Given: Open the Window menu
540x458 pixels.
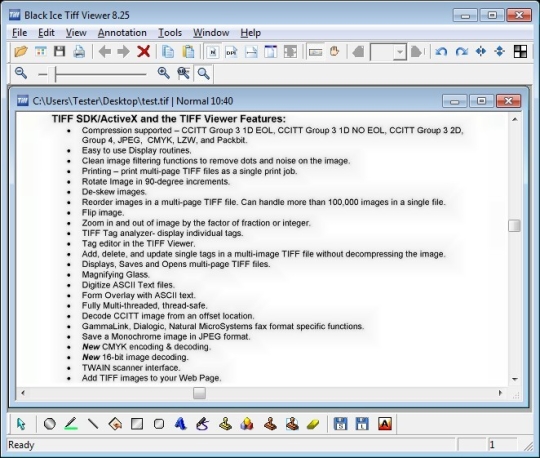Looking at the screenshot, I should 211,33.
